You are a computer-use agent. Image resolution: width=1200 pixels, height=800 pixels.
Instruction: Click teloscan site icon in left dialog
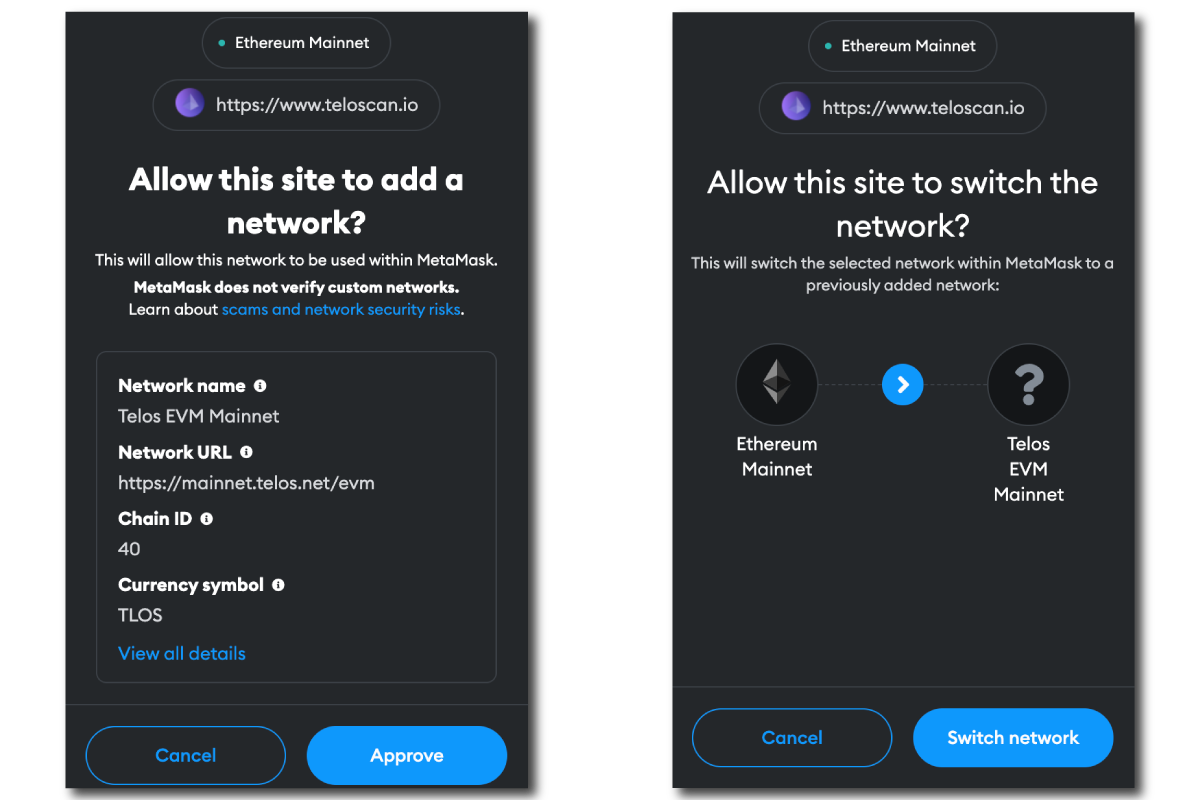coord(190,104)
